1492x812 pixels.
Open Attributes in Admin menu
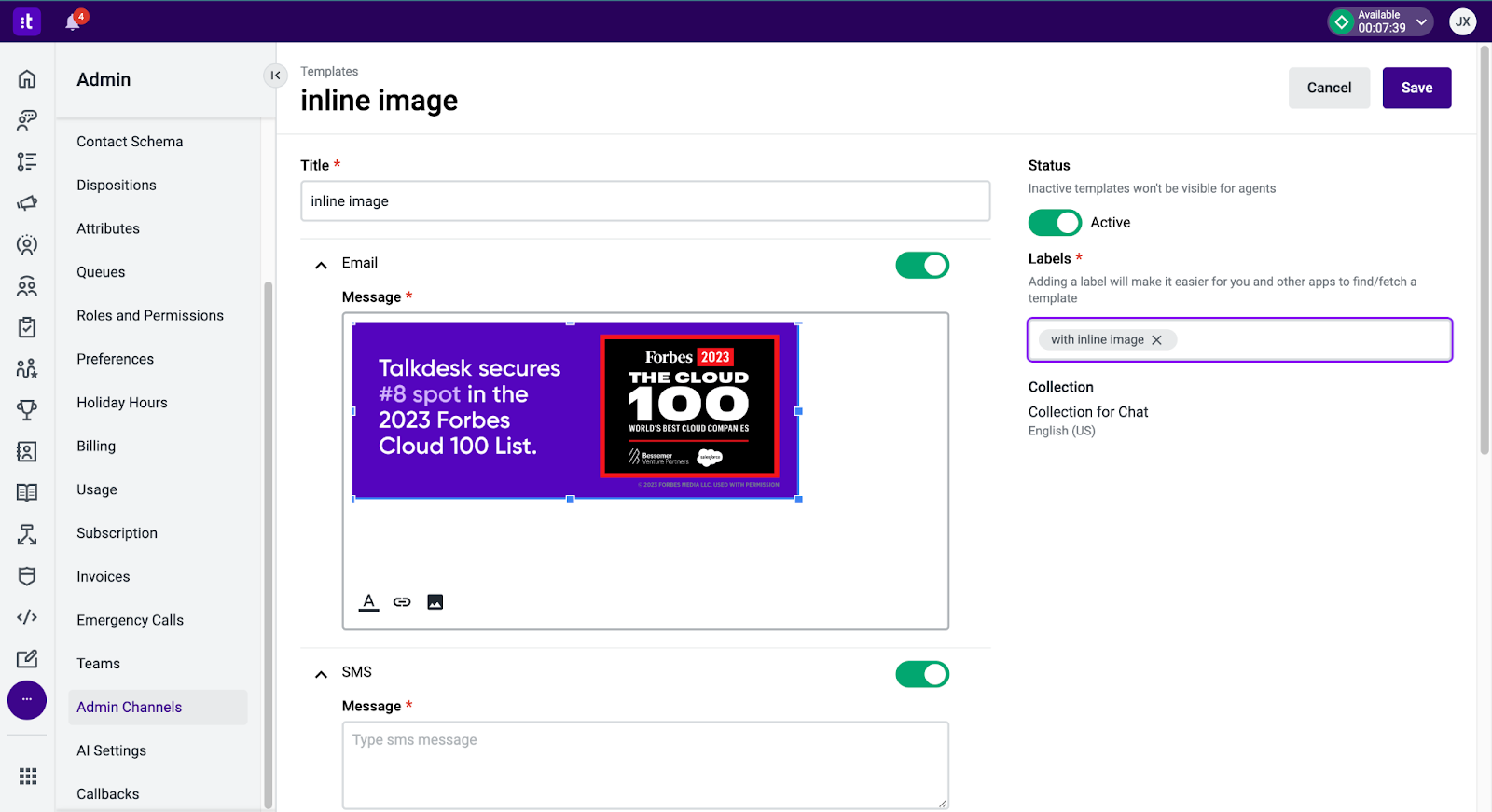108,228
